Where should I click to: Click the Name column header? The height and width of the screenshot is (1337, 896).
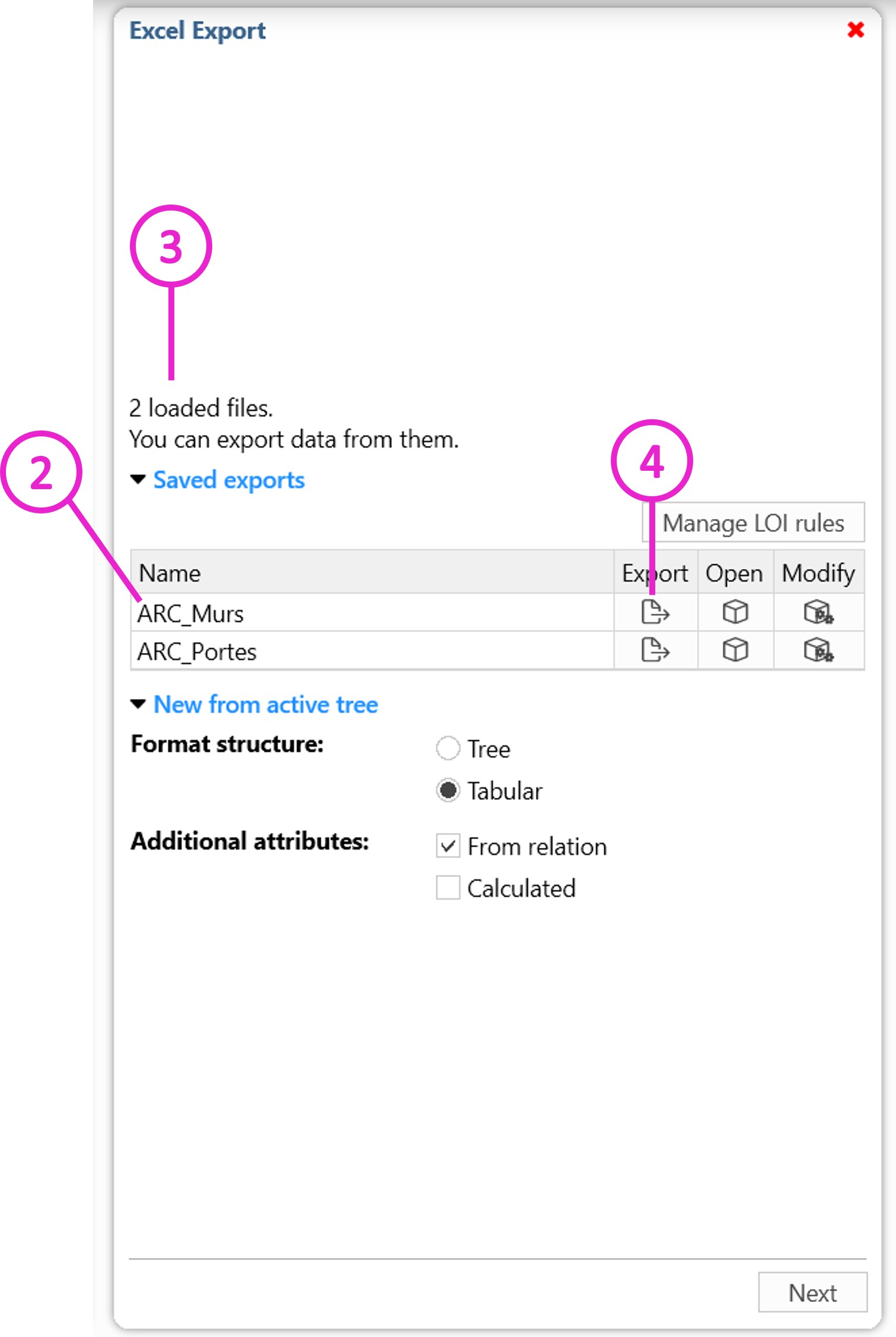coord(170,573)
